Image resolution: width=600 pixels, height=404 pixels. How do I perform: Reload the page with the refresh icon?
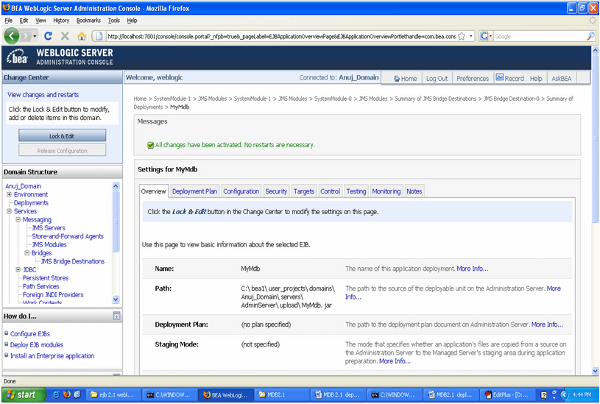(x=48, y=36)
